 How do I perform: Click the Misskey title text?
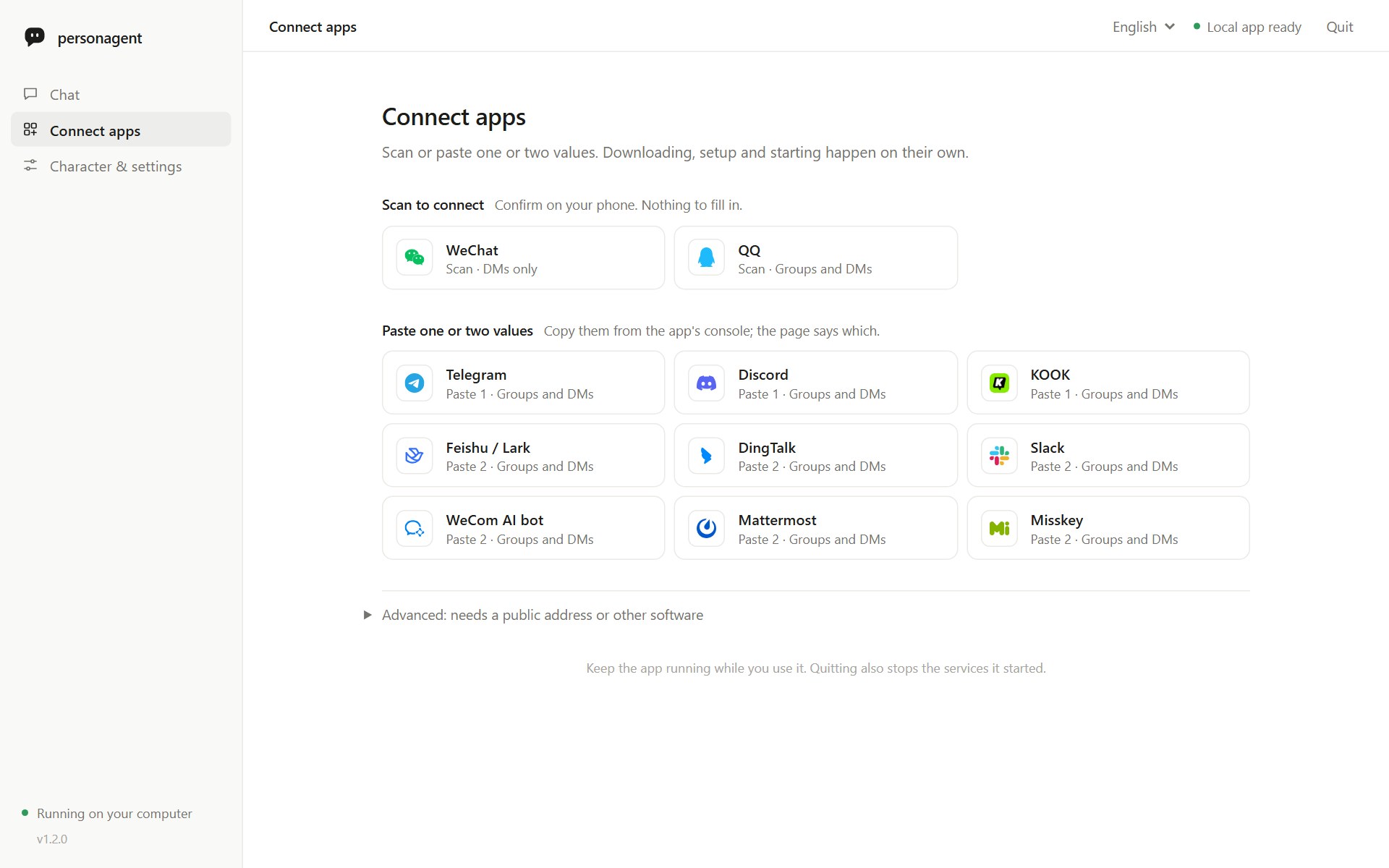pyautogui.click(x=1056, y=520)
